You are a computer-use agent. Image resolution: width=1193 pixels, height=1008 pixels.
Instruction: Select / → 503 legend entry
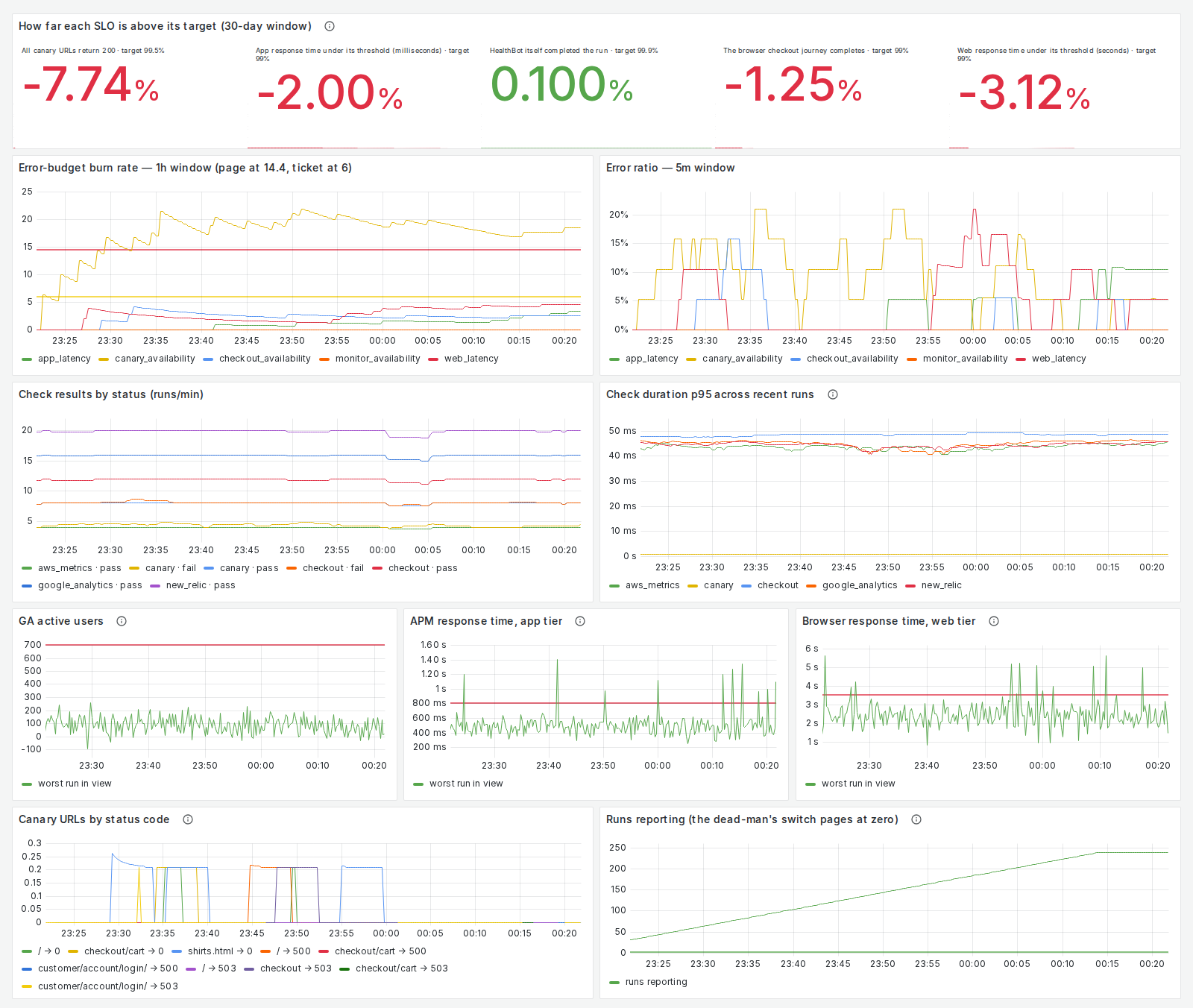pos(219,968)
